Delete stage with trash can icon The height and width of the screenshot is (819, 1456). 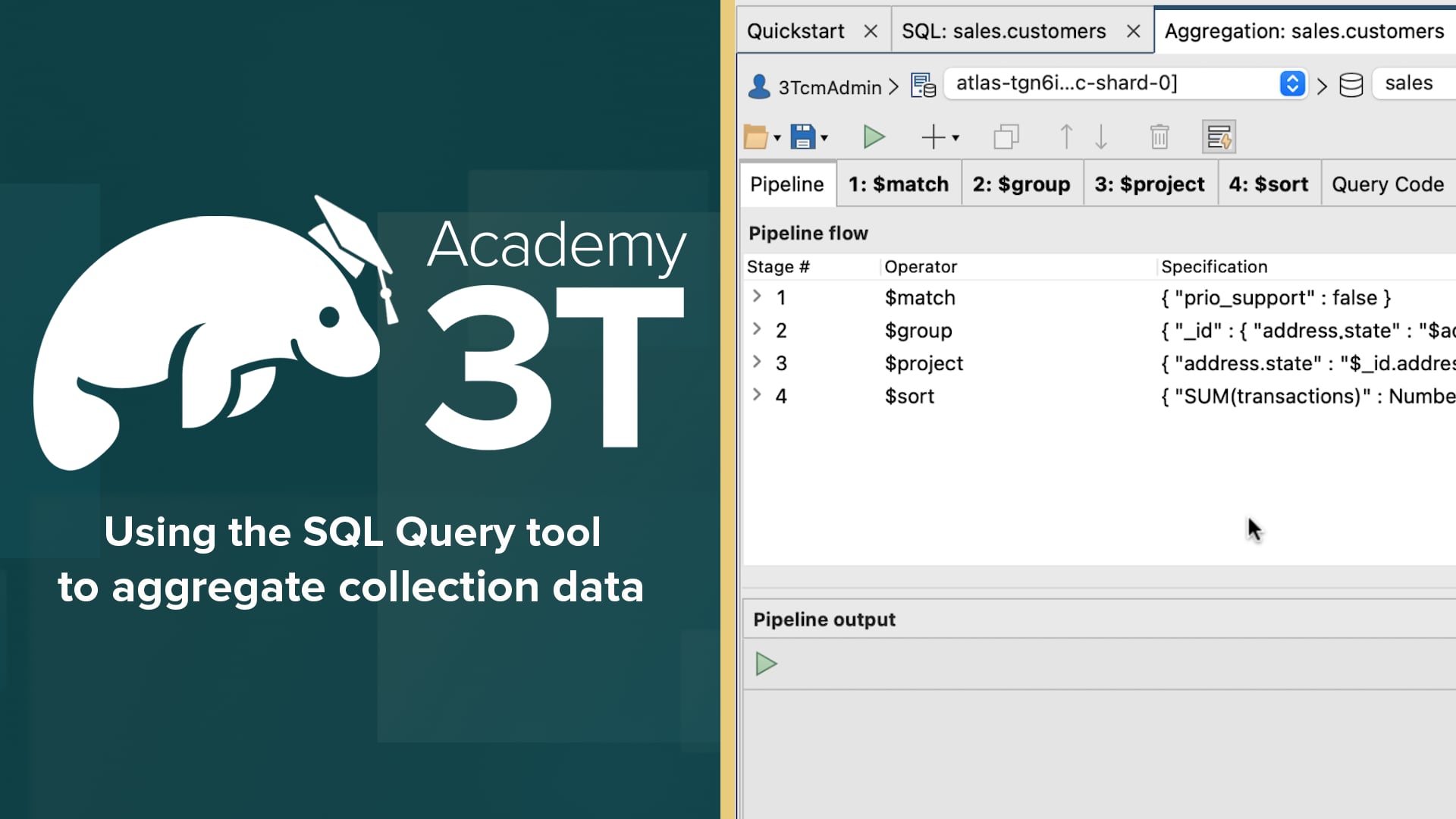[1159, 137]
